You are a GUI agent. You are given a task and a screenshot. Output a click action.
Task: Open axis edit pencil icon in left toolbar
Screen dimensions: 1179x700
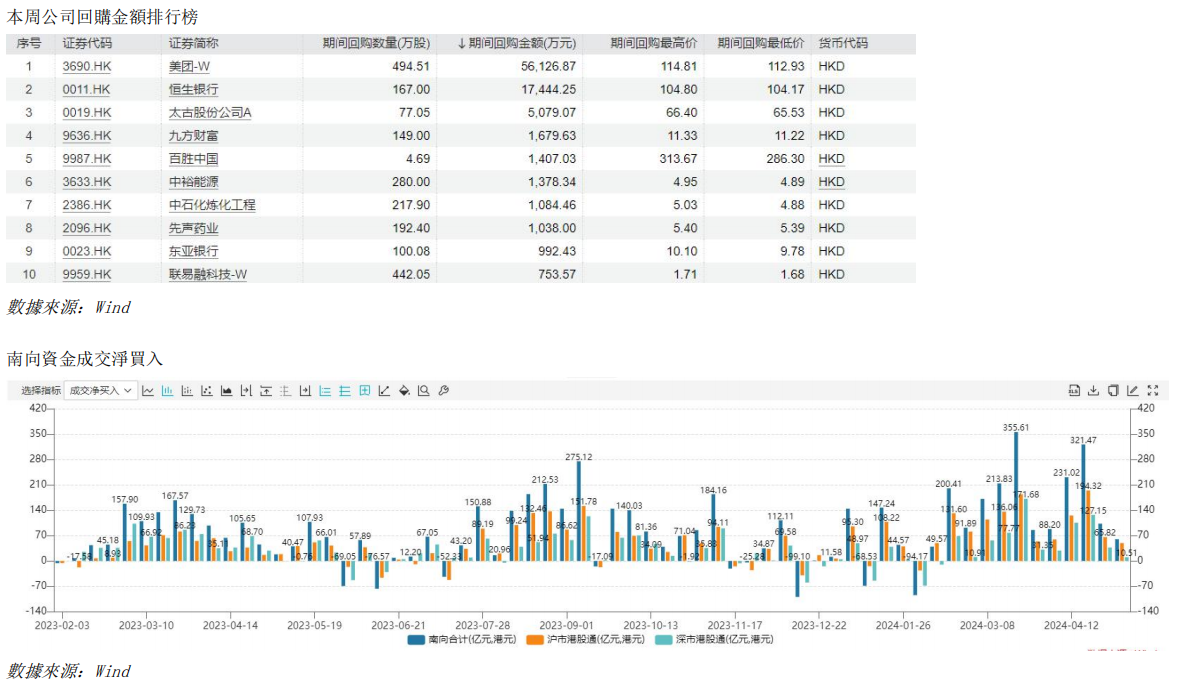[x=384, y=391]
